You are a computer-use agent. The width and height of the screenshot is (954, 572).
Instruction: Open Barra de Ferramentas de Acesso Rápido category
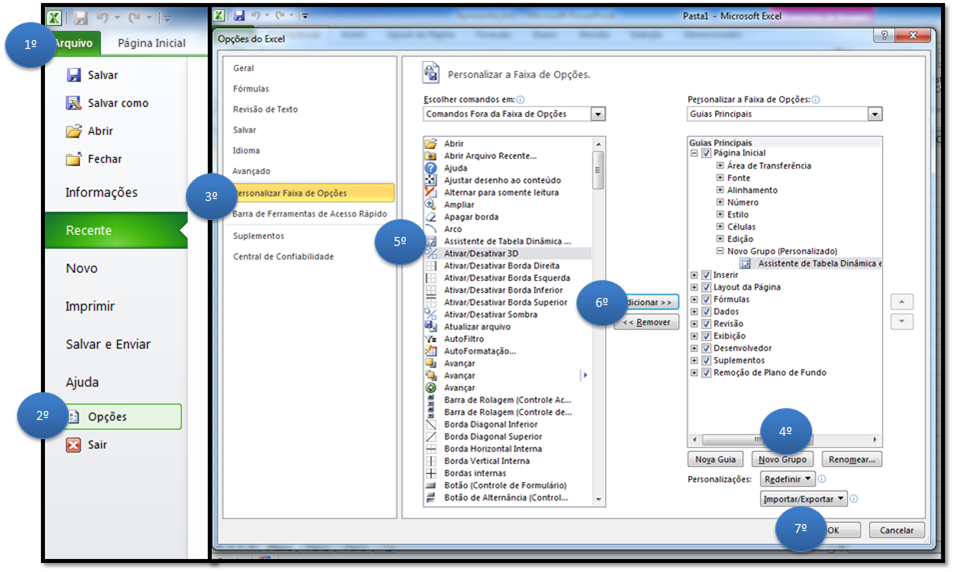click(x=310, y=214)
